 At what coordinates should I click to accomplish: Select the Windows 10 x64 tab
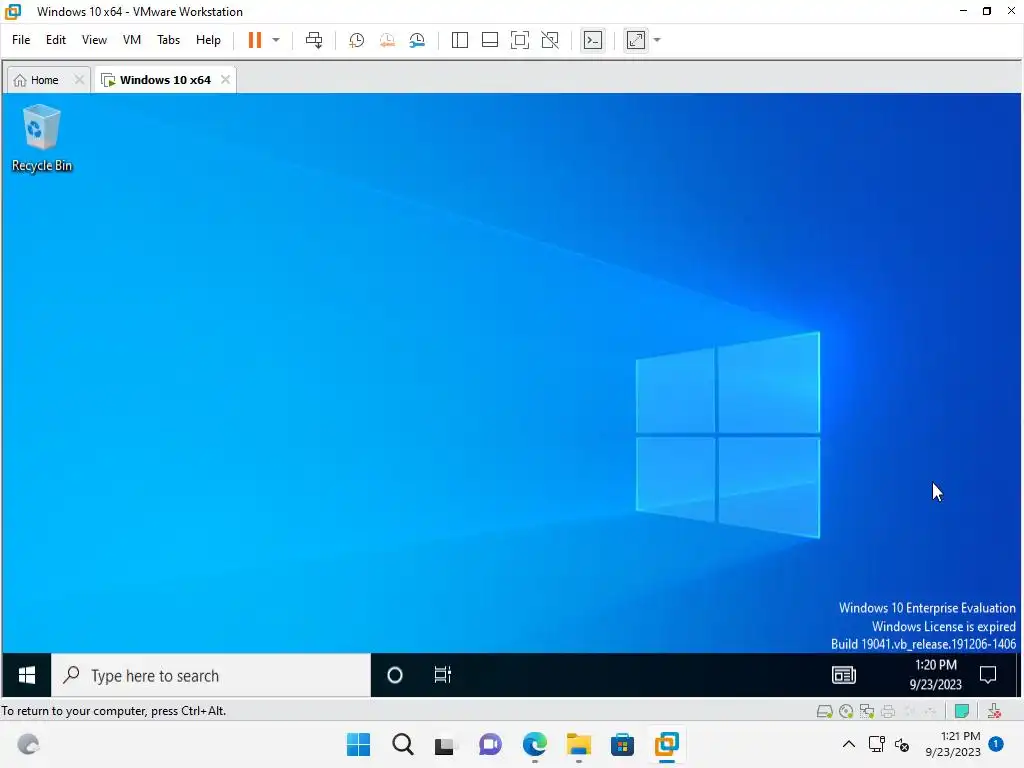[157, 80]
